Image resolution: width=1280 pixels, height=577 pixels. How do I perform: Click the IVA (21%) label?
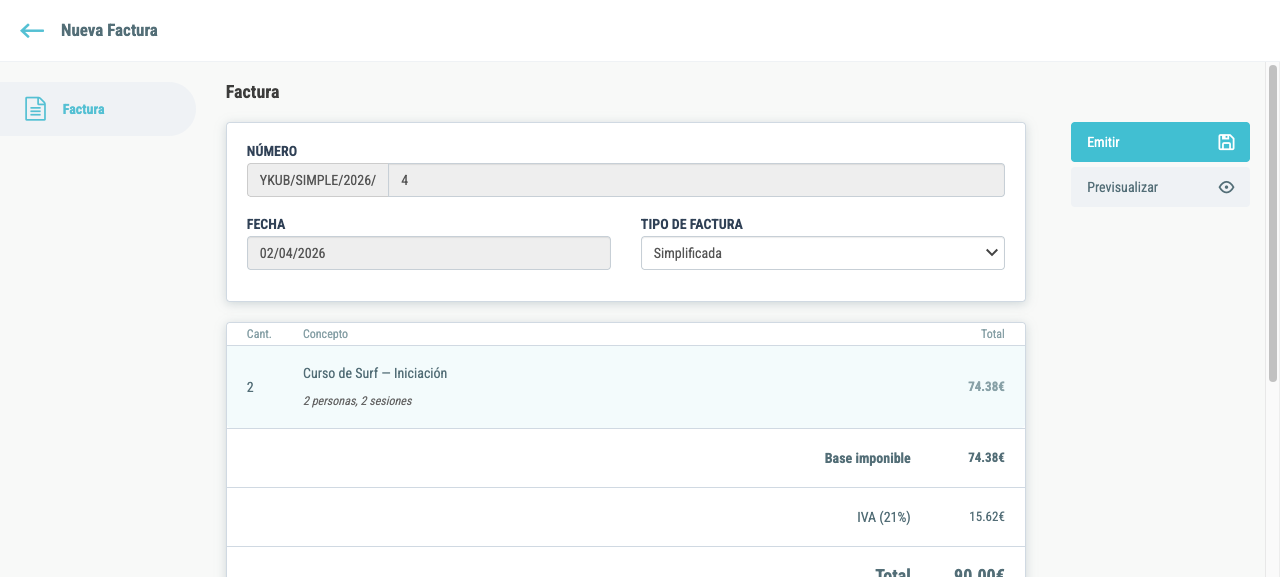[x=882, y=517]
